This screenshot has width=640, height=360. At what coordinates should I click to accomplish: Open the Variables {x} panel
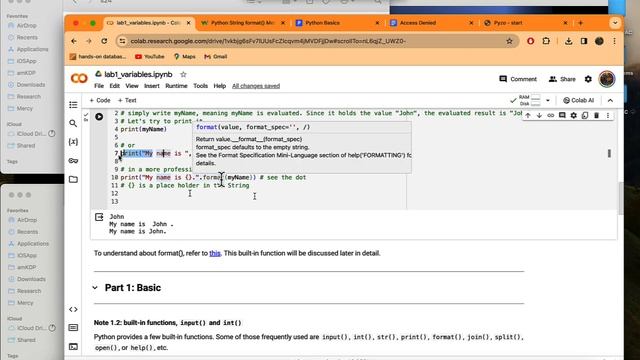coord(73,142)
